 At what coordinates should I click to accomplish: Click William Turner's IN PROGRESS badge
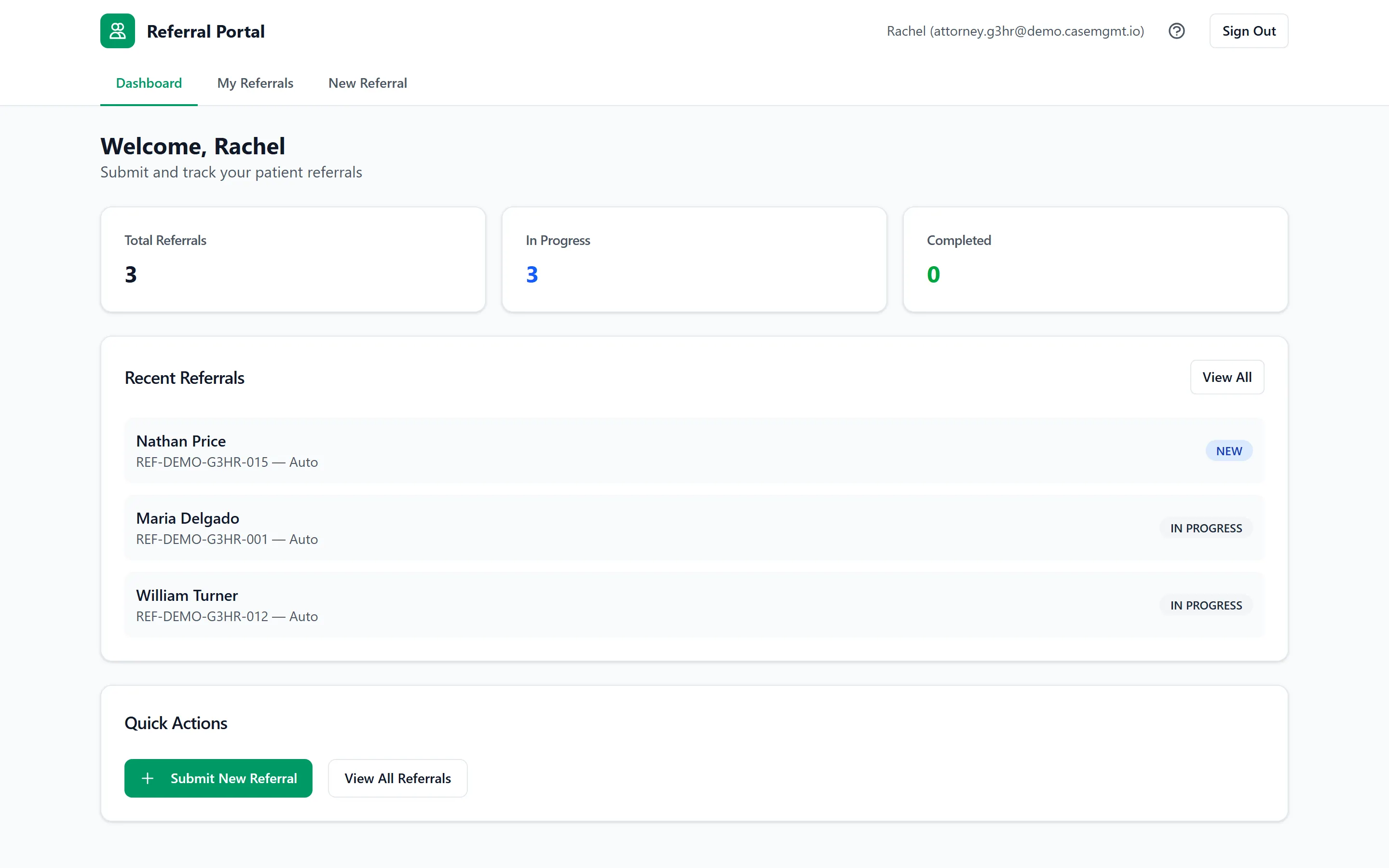pyautogui.click(x=1206, y=606)
